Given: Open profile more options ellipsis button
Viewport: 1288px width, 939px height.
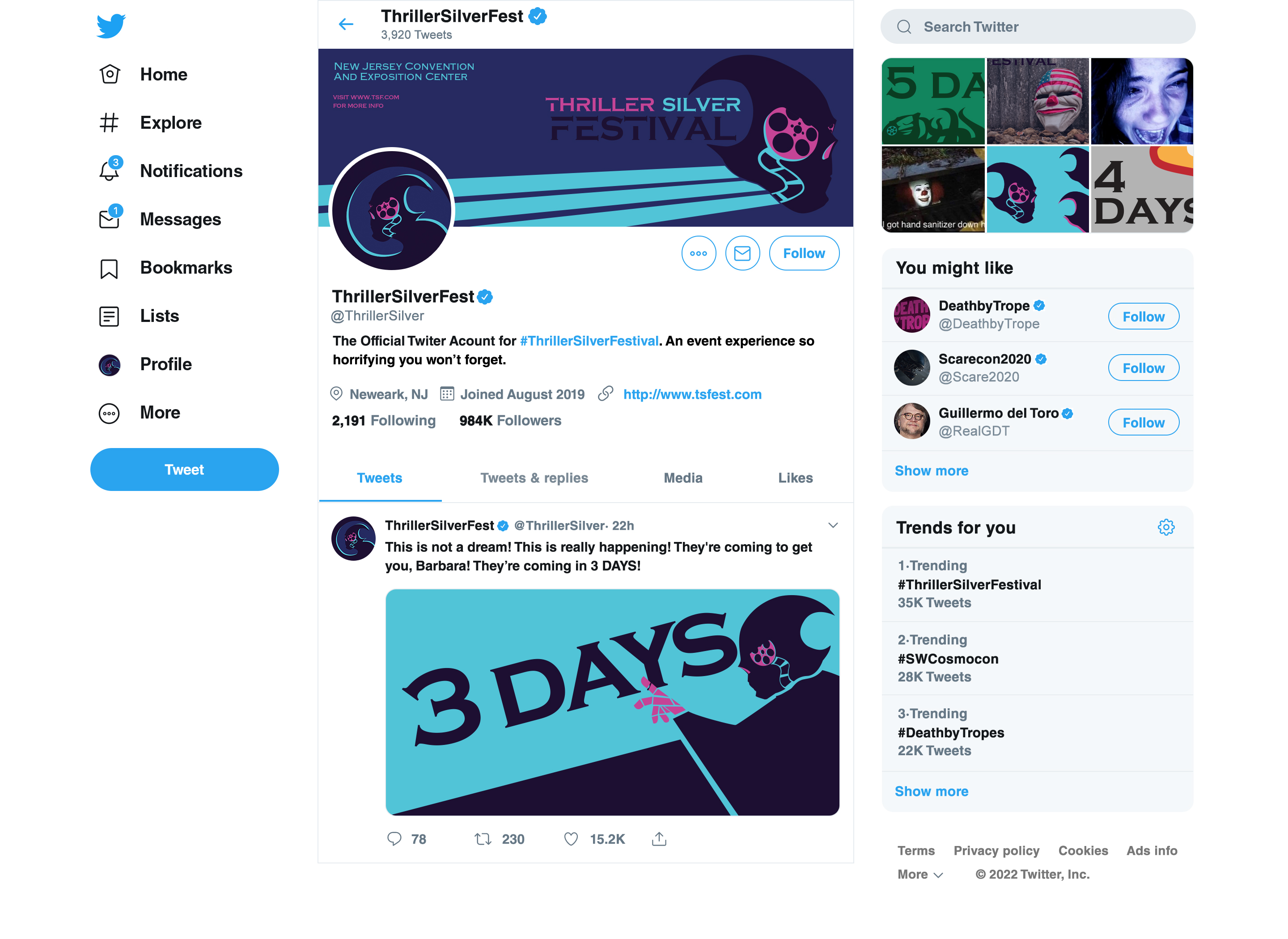Looking at the screenshot, I should pos(698,254).
